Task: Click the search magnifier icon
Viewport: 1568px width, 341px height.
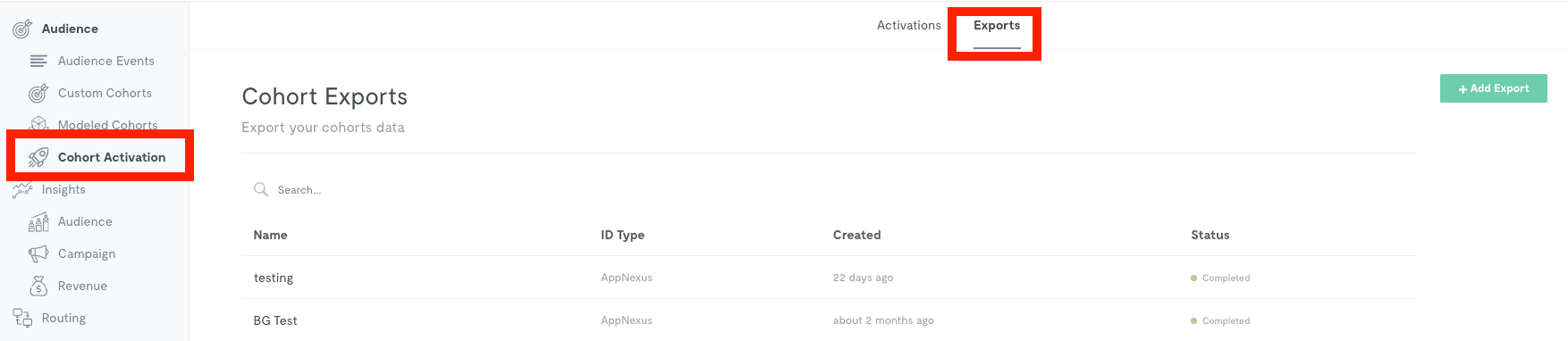Action: tap(261, 189)
